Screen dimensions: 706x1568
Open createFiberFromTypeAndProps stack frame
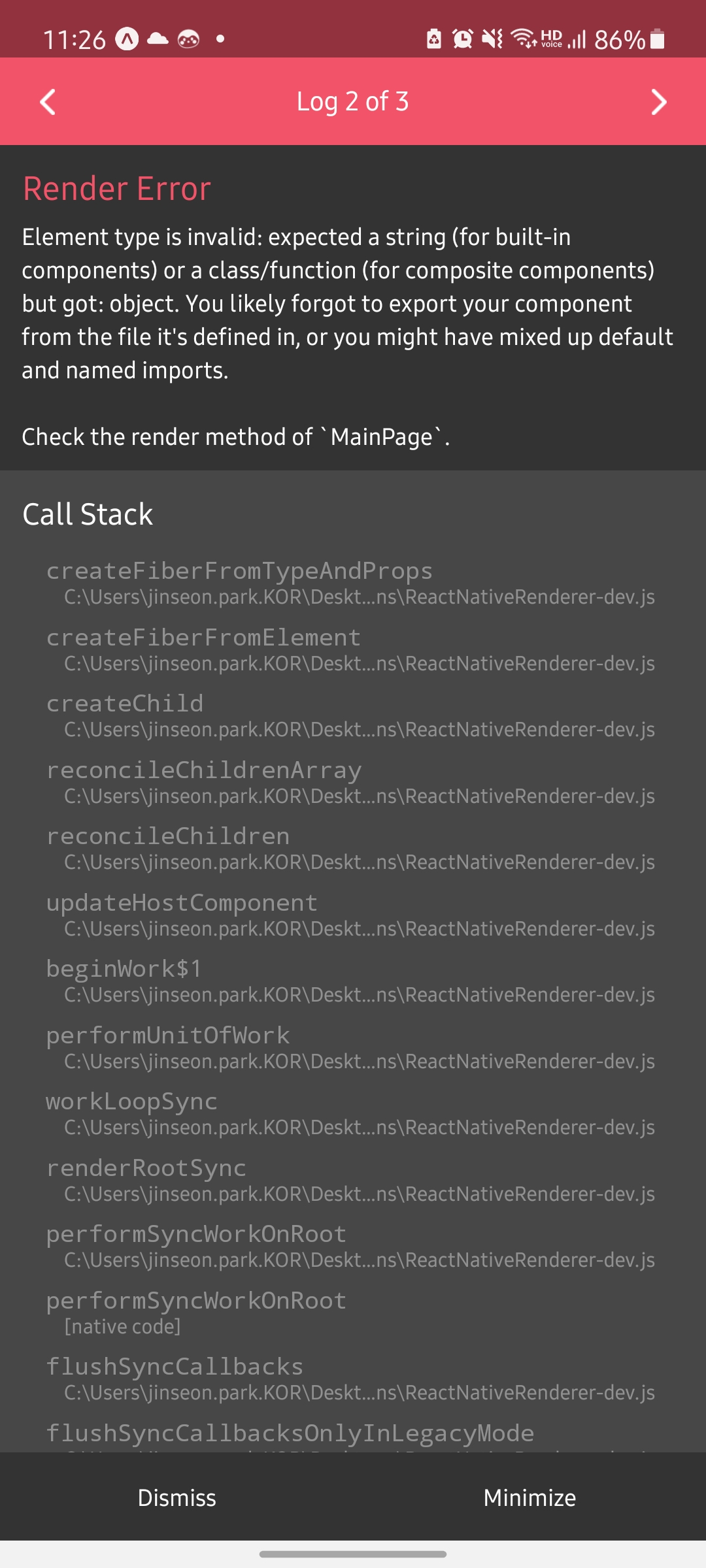pos(350,583)
